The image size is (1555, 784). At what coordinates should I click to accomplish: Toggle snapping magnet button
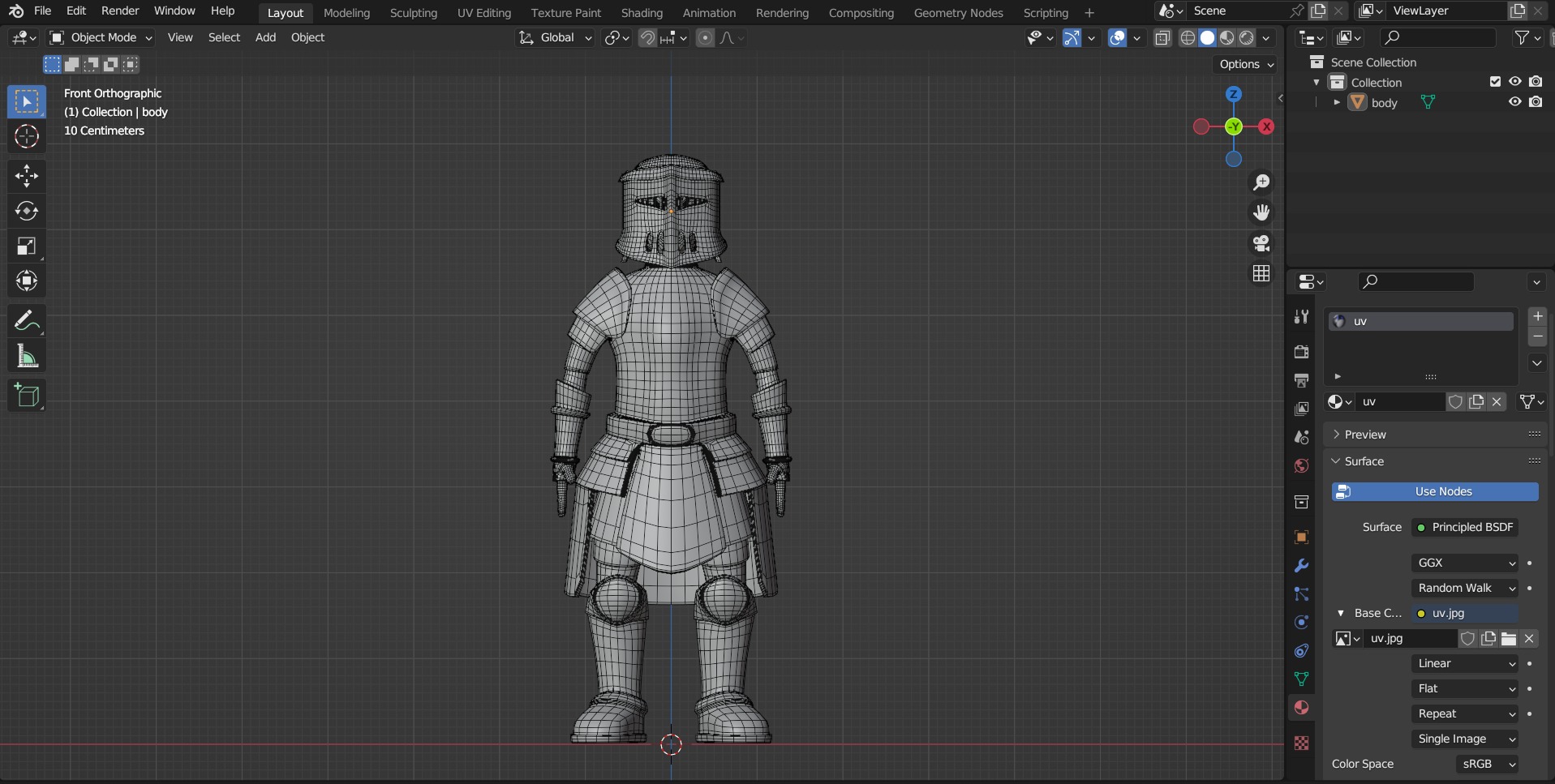[647, 38]
